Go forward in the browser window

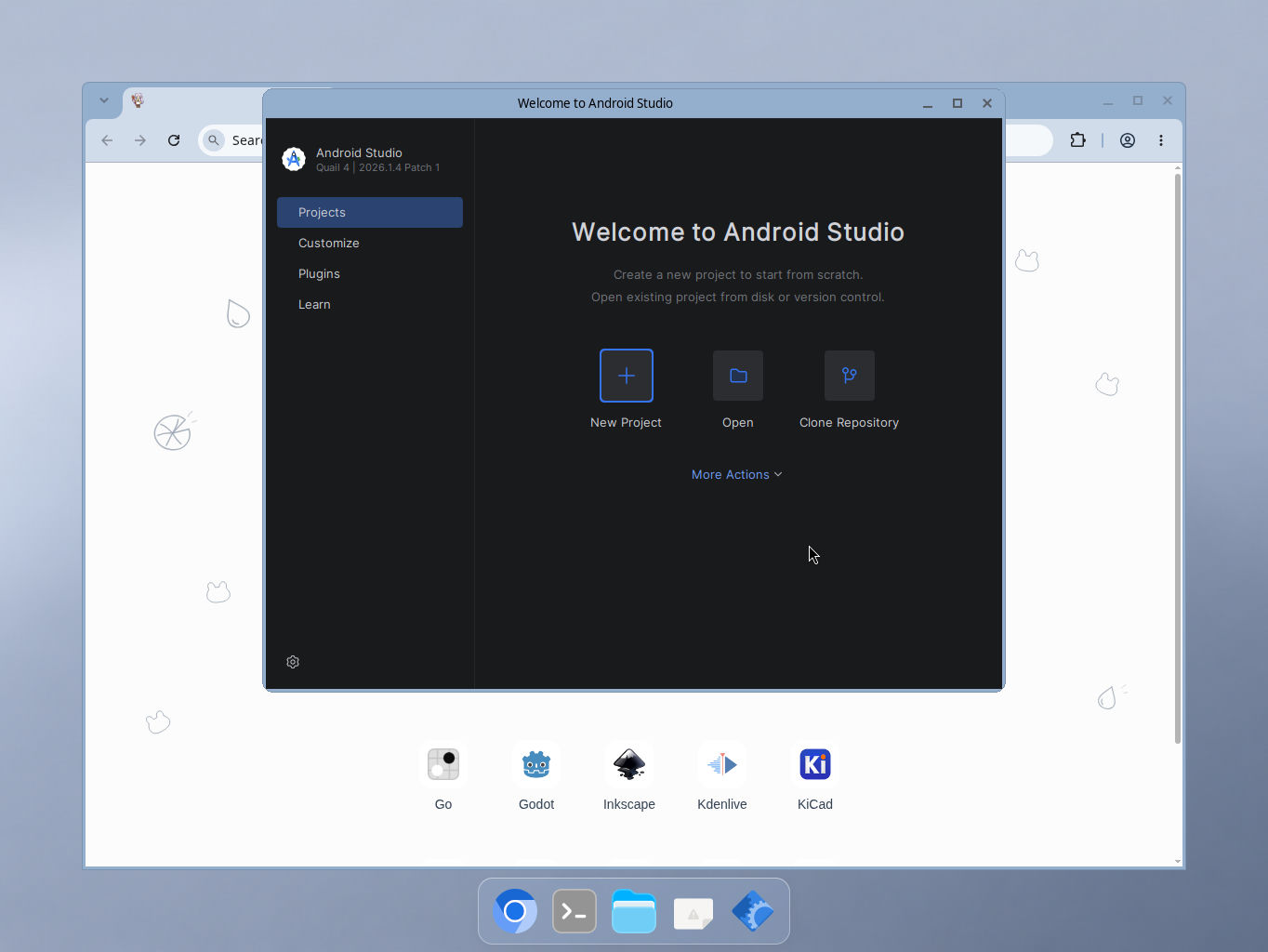pyautogui.click(x=140, y=140)
